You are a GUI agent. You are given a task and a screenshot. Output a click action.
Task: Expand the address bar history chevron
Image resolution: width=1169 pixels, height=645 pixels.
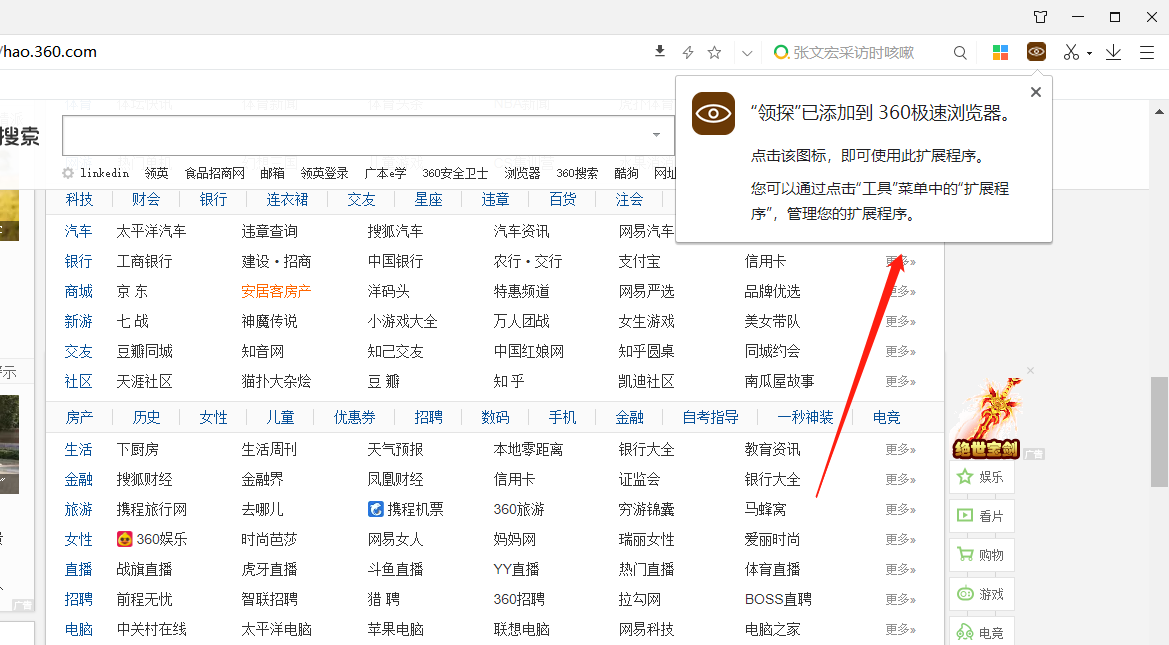747,53
